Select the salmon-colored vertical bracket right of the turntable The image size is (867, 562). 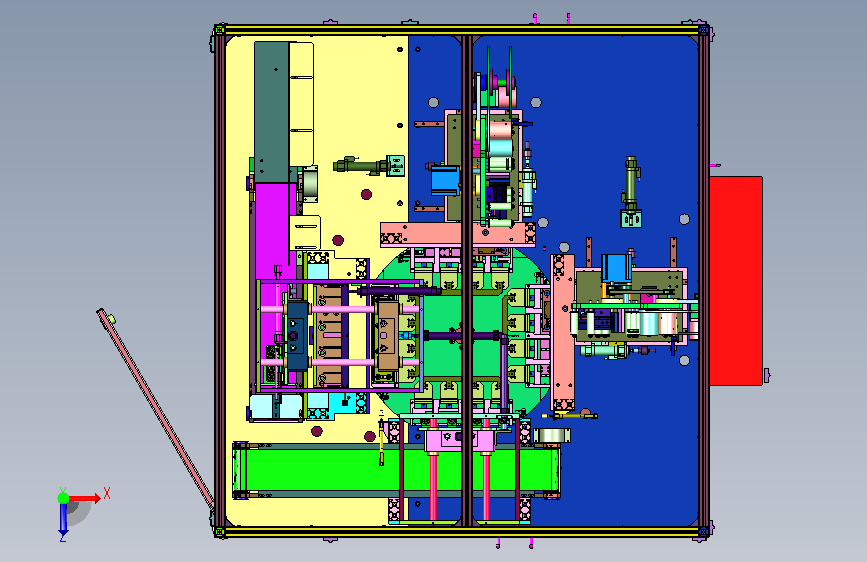[x=563, y=332]
